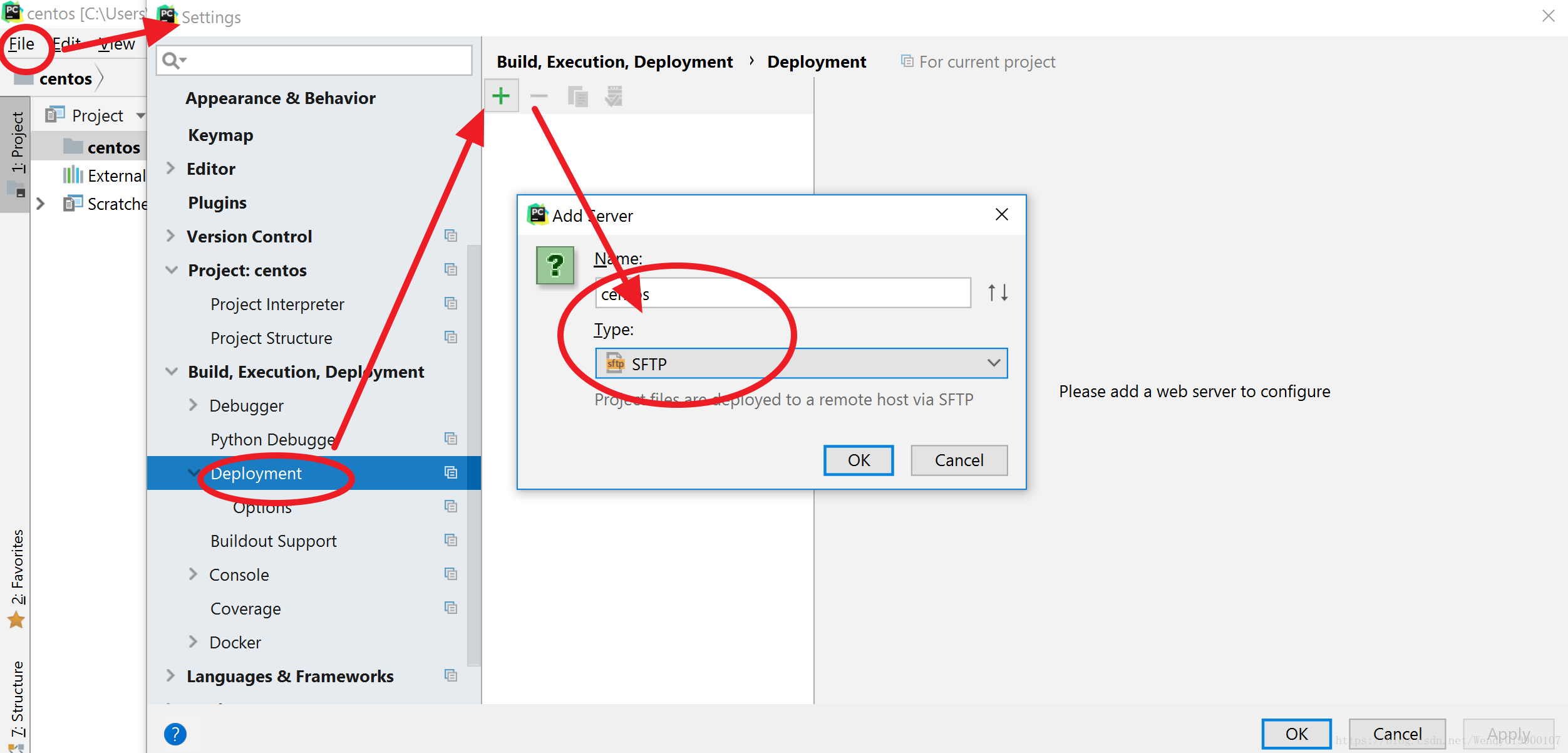The height and width of the screenshot is (753, 1568).
Task: Expand Languages & Frameworks section
Action: coord(170,676)
